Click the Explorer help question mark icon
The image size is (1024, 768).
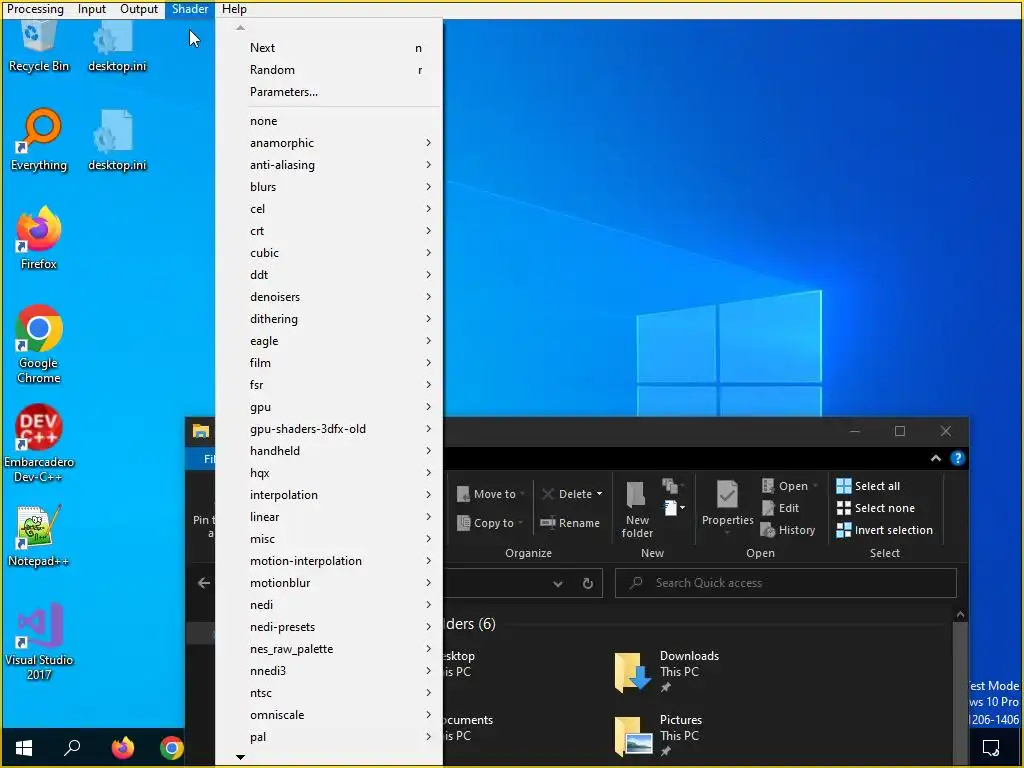coord(957,458)
